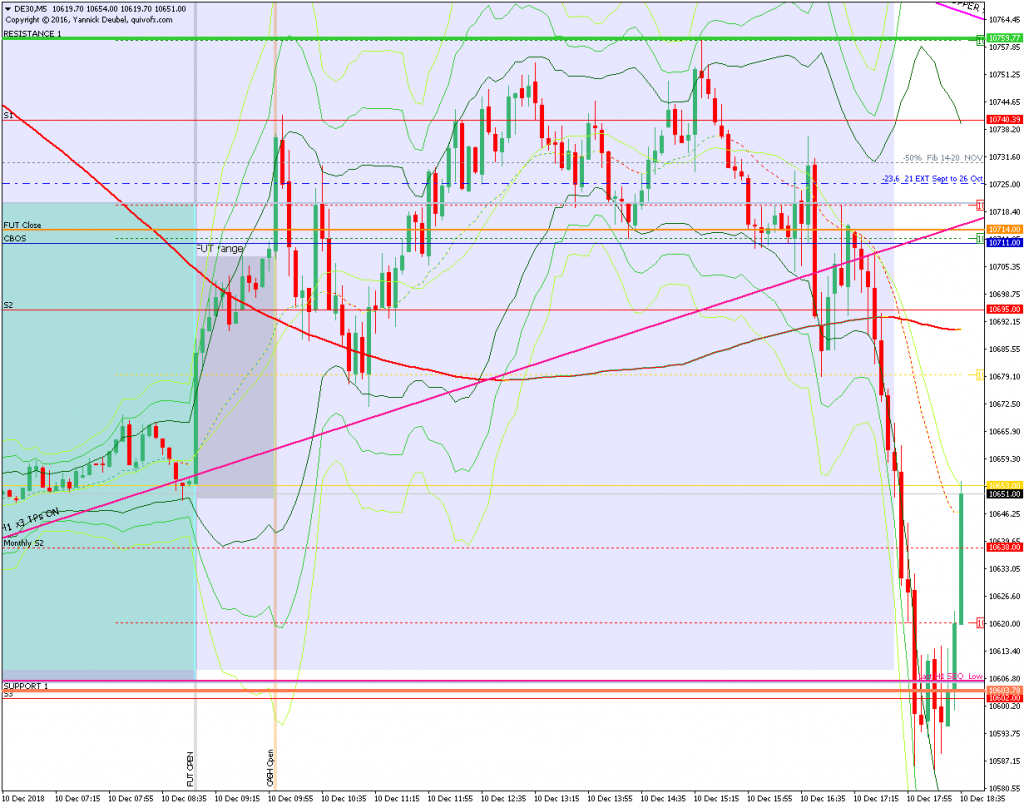Click the current price 10651.00 tag
This screenshot has height=808, width=1024.
[1003, 494]
